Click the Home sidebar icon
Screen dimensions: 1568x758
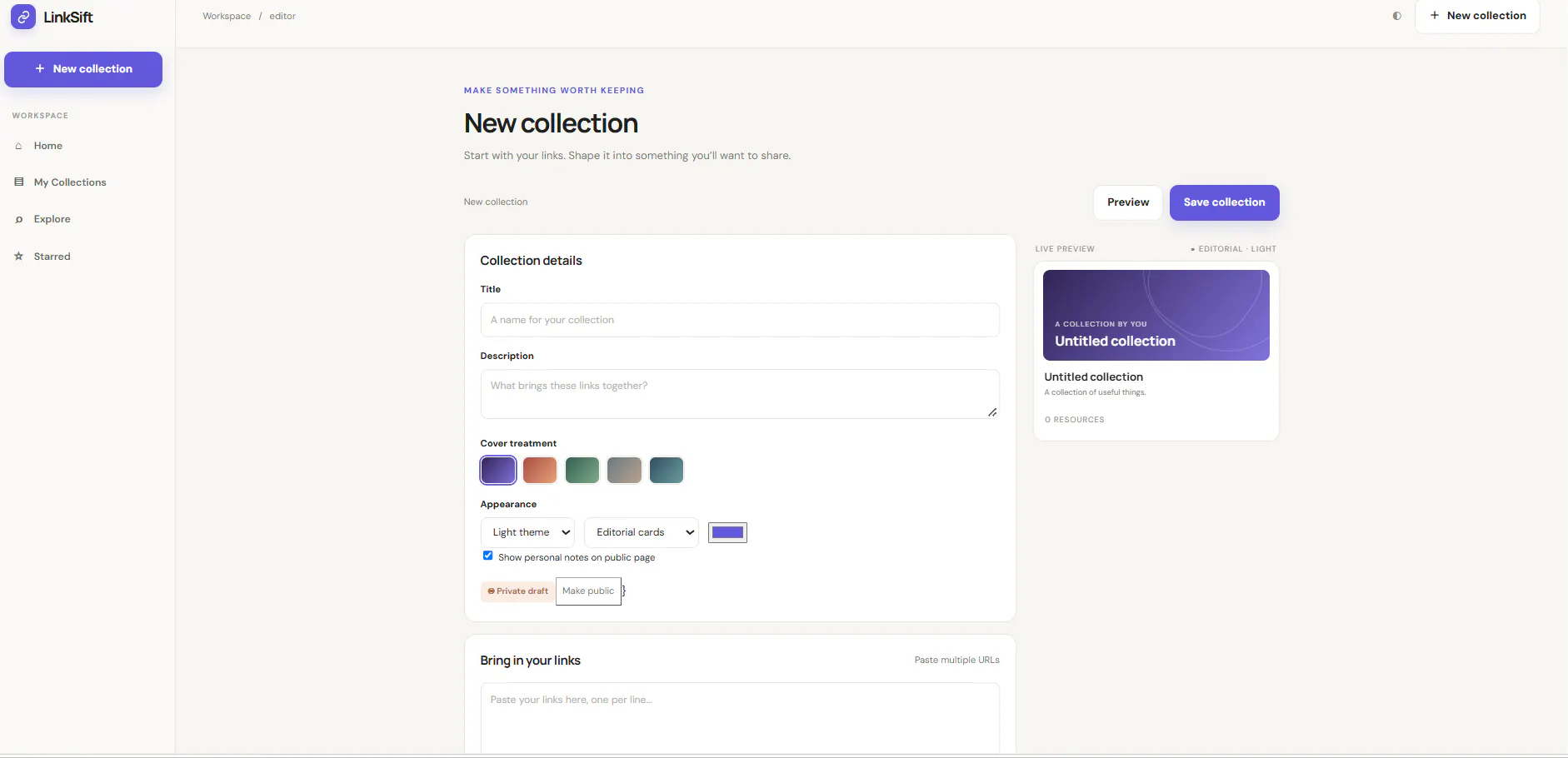[x=18, y=146]
